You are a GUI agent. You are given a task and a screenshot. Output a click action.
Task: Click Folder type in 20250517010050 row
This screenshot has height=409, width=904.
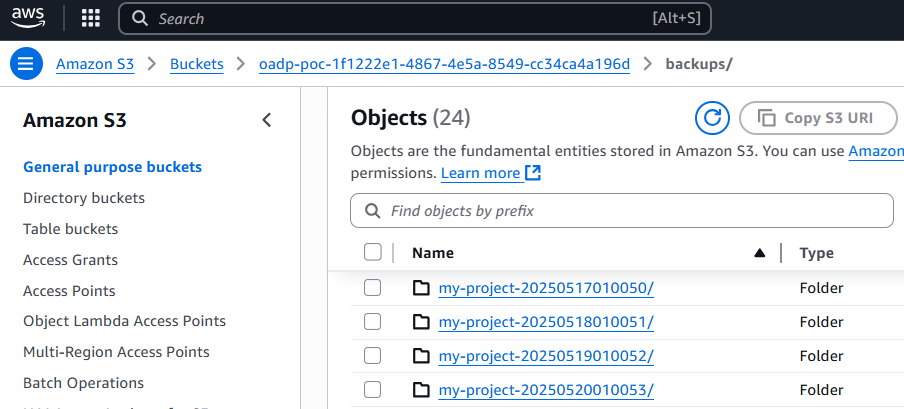coord(821,288)
